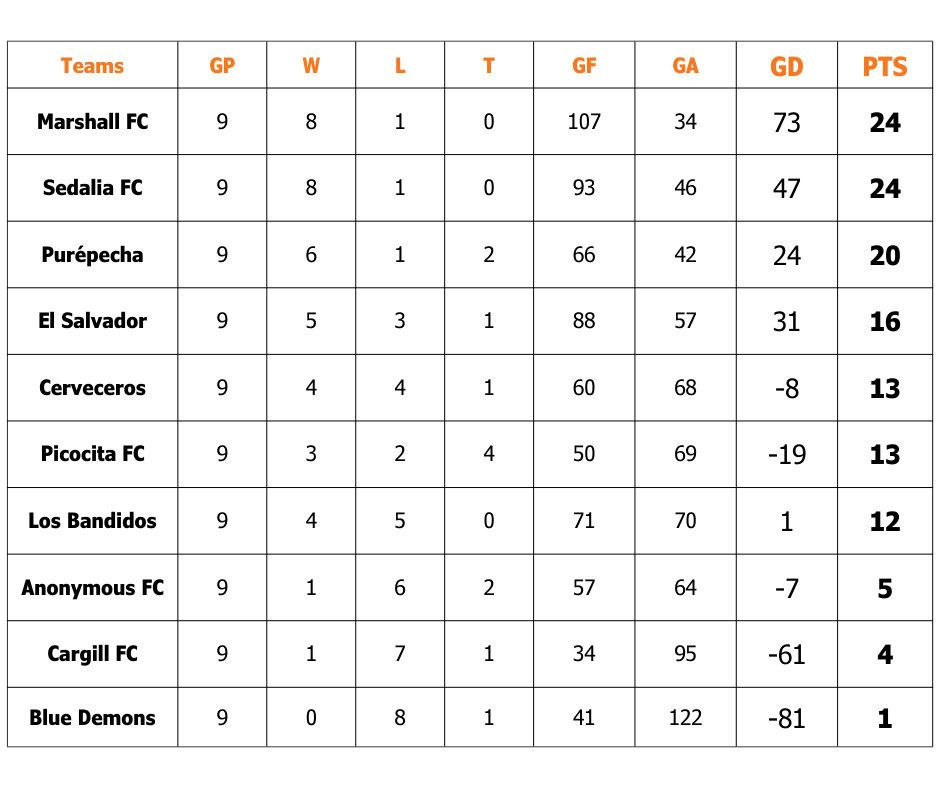Select the PTS column header

(x=885, y=67)
